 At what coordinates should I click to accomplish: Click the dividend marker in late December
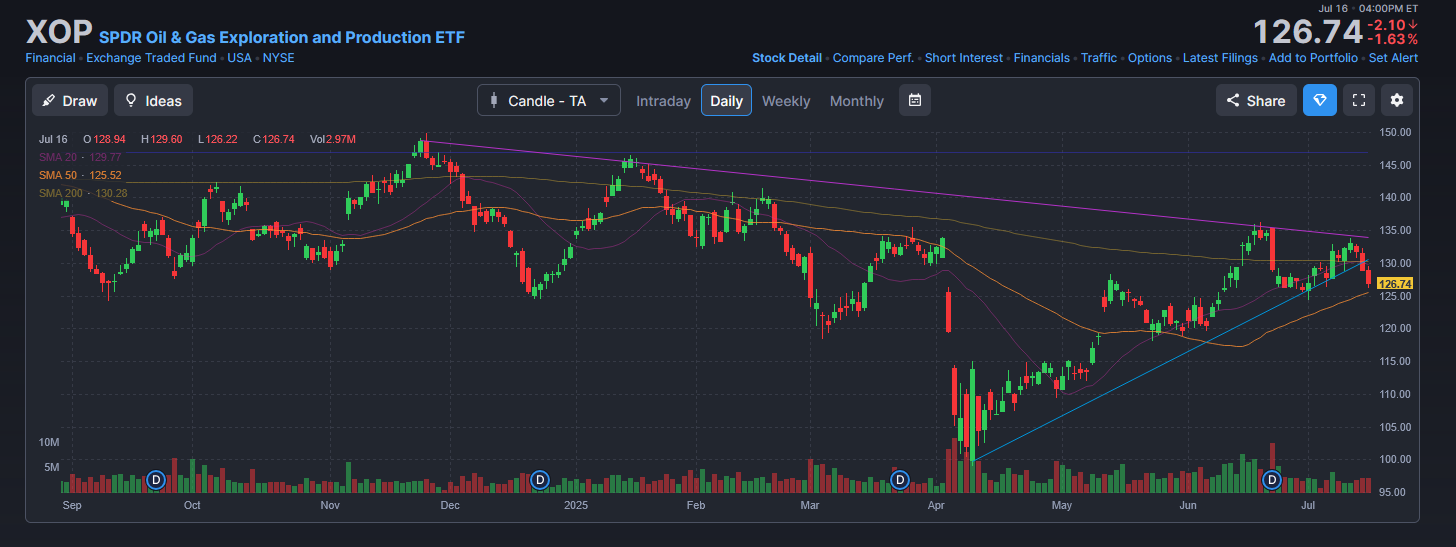(x=540, y=480)
